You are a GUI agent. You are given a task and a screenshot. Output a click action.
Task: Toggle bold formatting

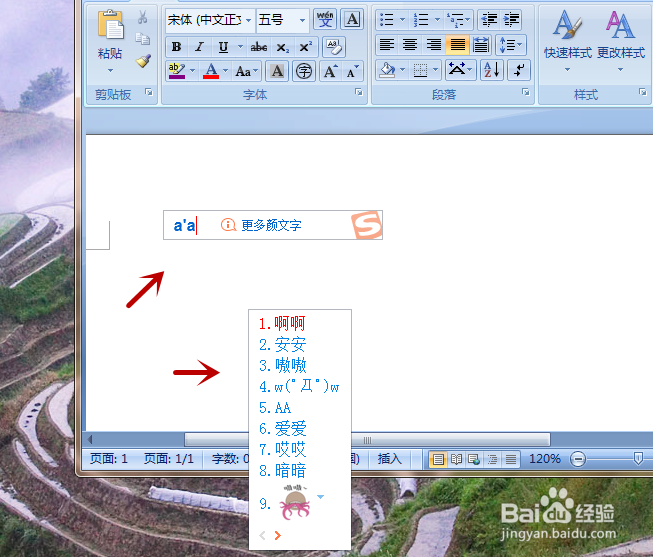pos(177,47)
